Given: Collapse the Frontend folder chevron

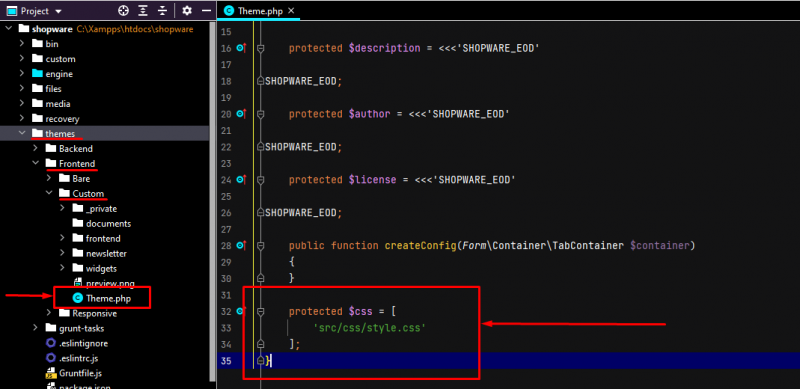Looking at the screenshot, I should tap(35, 163).
